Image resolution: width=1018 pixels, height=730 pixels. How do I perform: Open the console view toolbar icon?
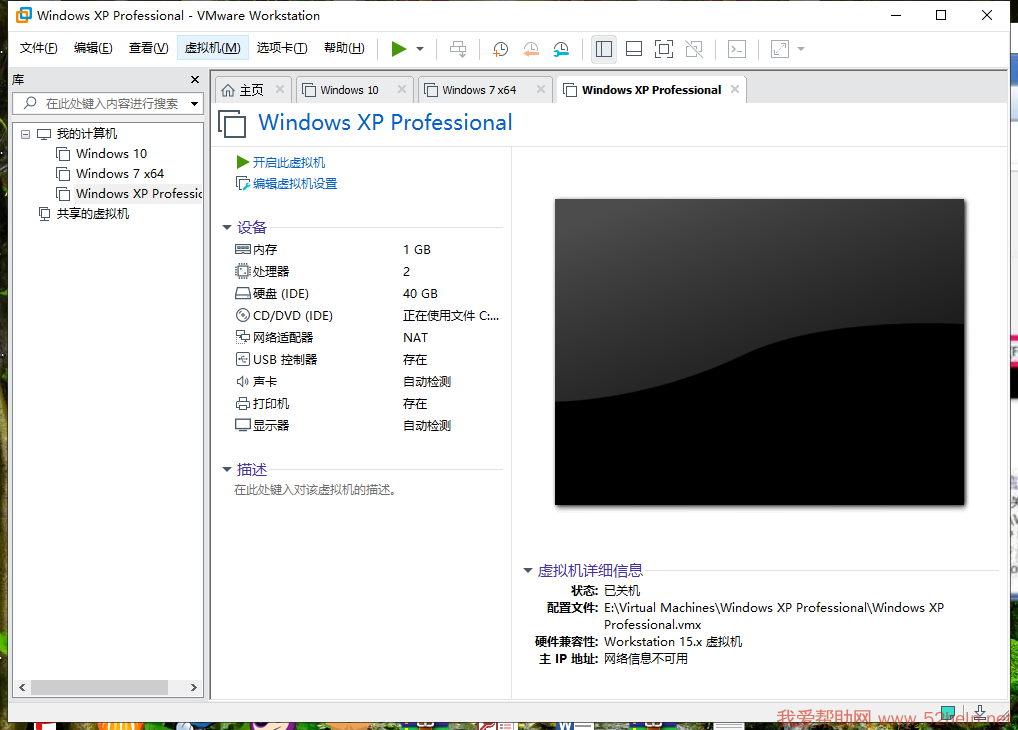[x=737, y=49]
